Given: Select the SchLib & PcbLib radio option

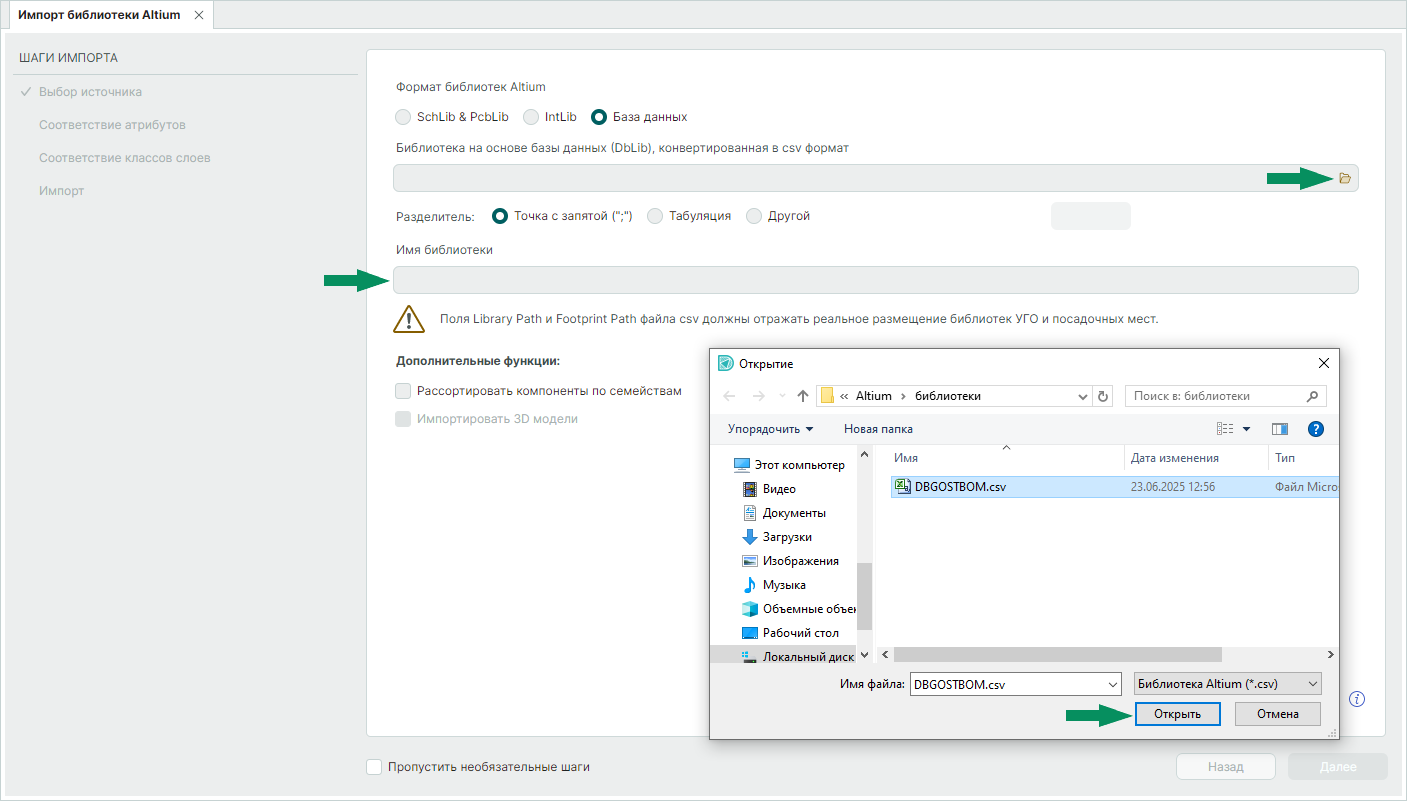Looking at the screenshot, I should (403, 117).
